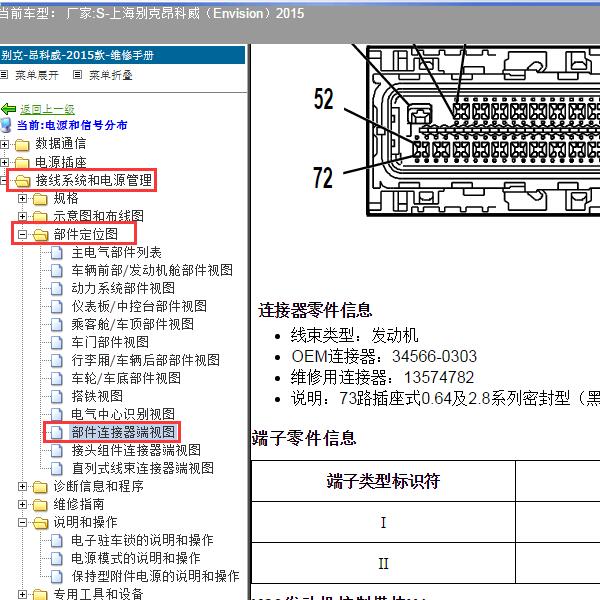Click pin label 72 in diagram
Viewport: 600px width, 600px height.
323,178
